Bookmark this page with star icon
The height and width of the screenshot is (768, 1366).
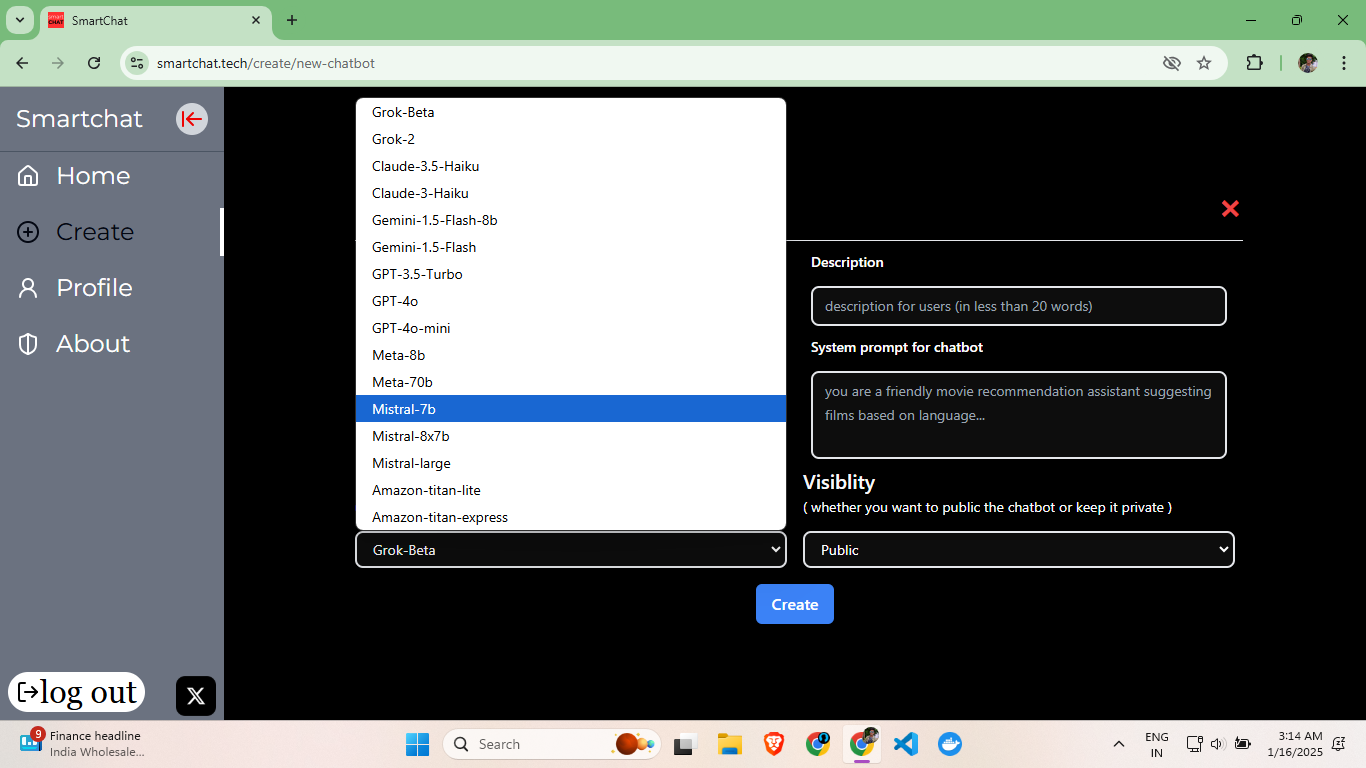tap(1204, 63)
